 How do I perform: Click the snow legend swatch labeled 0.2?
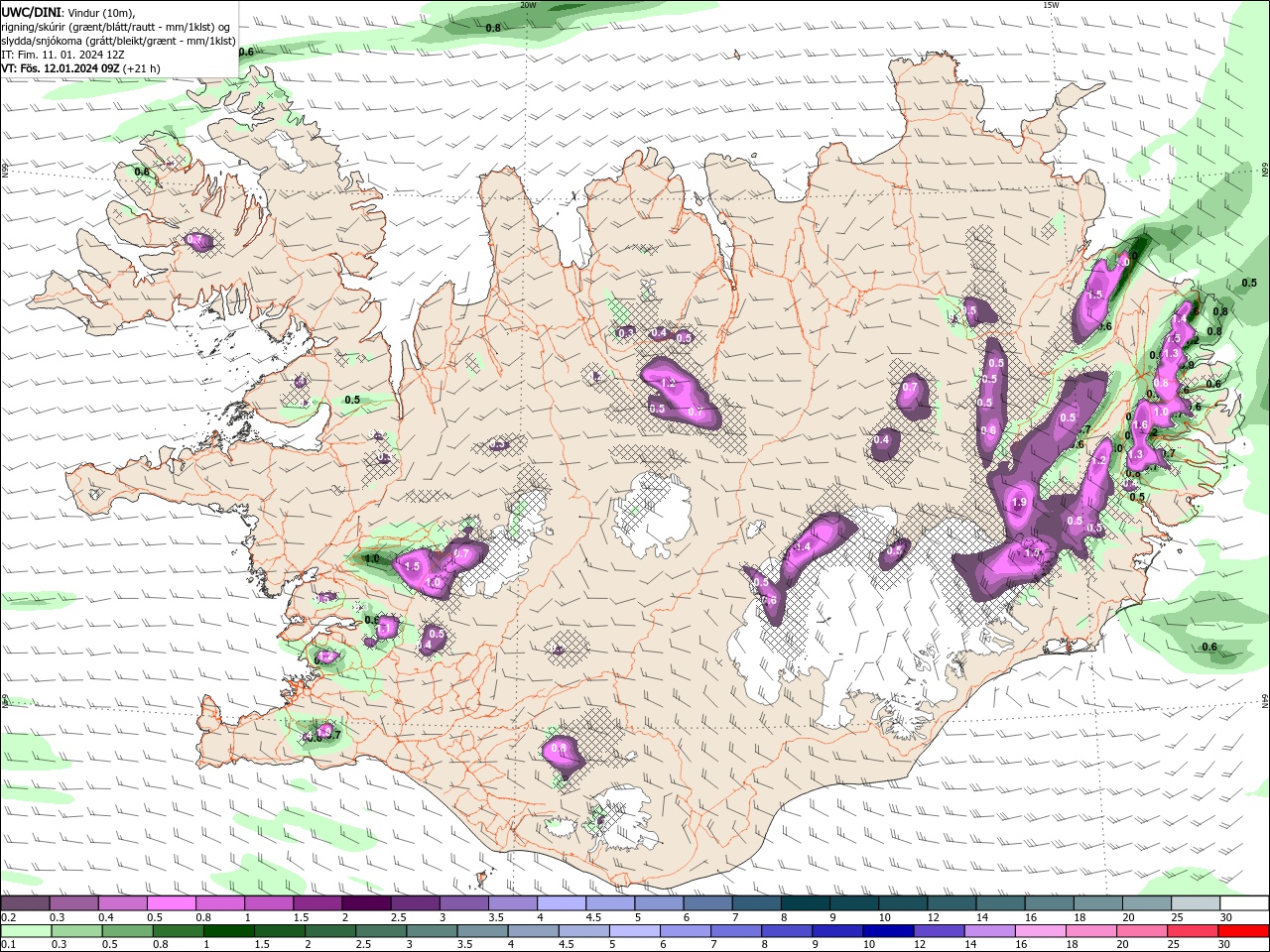25,903
